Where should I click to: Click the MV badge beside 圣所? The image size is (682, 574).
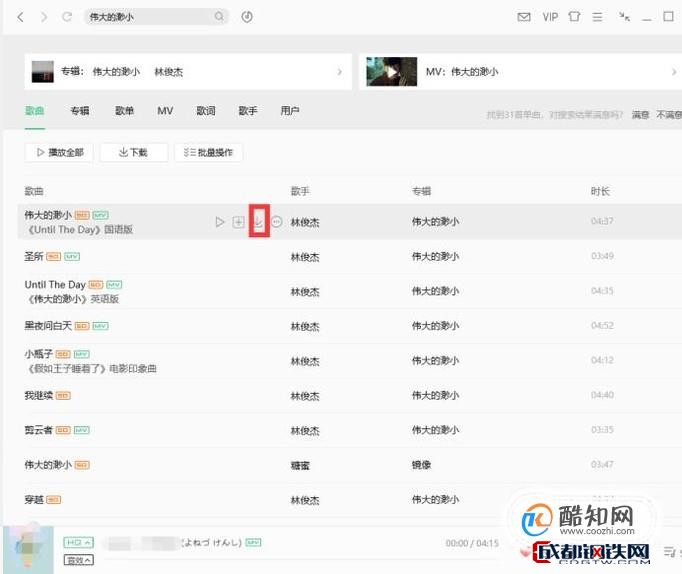72,257
